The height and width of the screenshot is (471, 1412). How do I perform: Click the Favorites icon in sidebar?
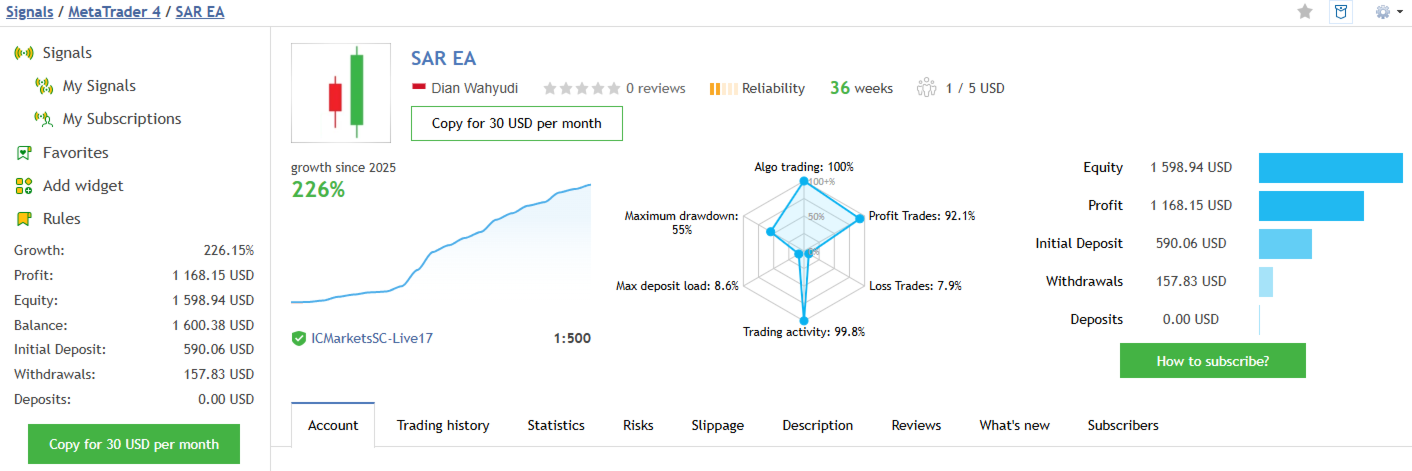[24, 153]
